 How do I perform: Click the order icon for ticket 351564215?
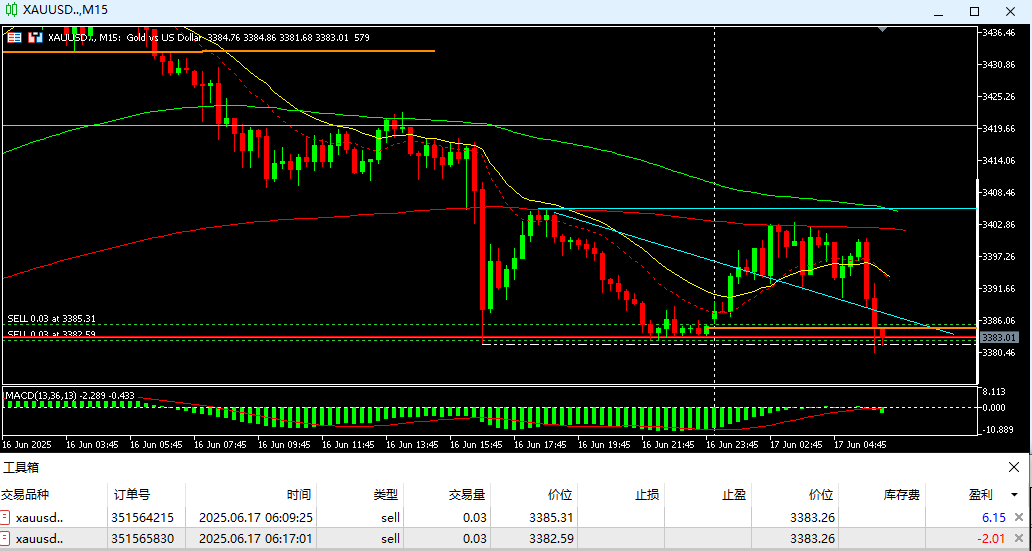(6, 518)
